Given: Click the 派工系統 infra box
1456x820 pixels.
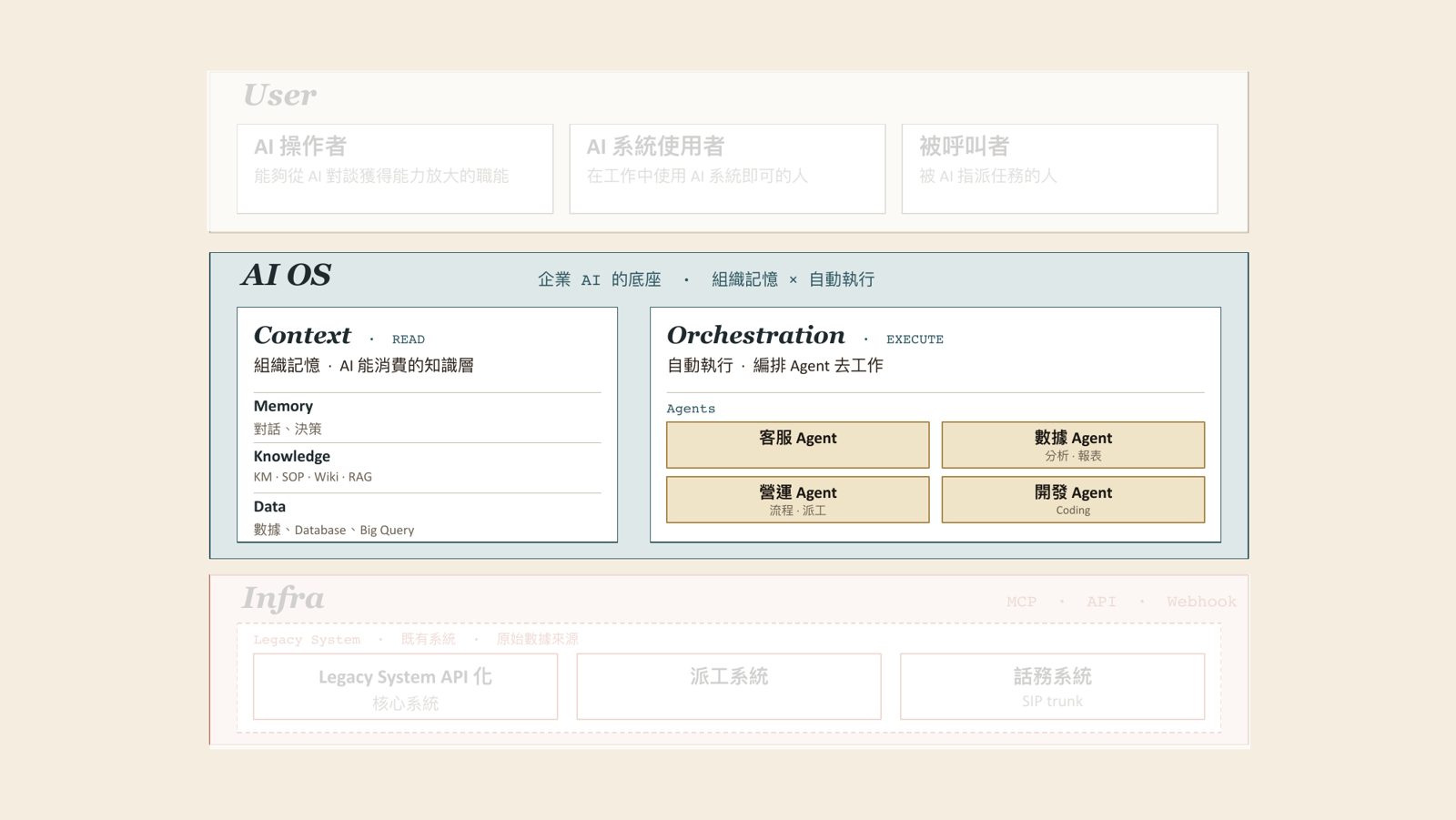Looking at the screenshot, I should coord(729,686).
